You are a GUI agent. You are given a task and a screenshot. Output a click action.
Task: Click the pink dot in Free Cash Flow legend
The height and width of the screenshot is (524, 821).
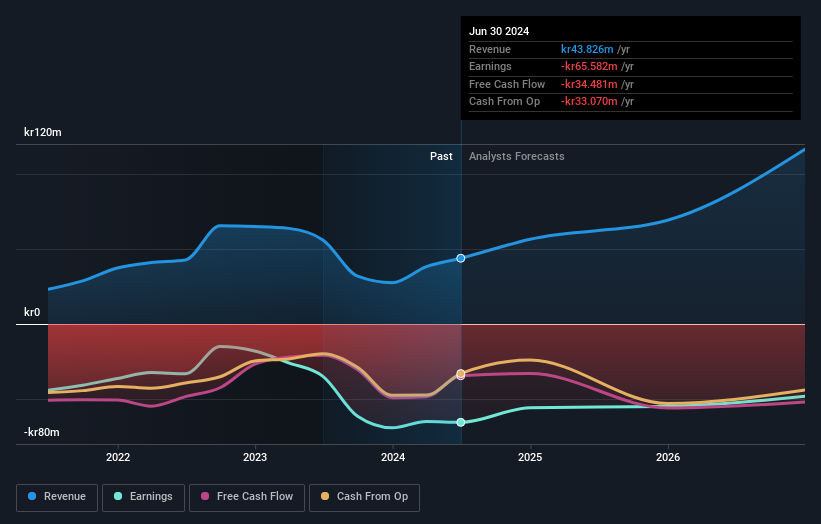point(205,496)
